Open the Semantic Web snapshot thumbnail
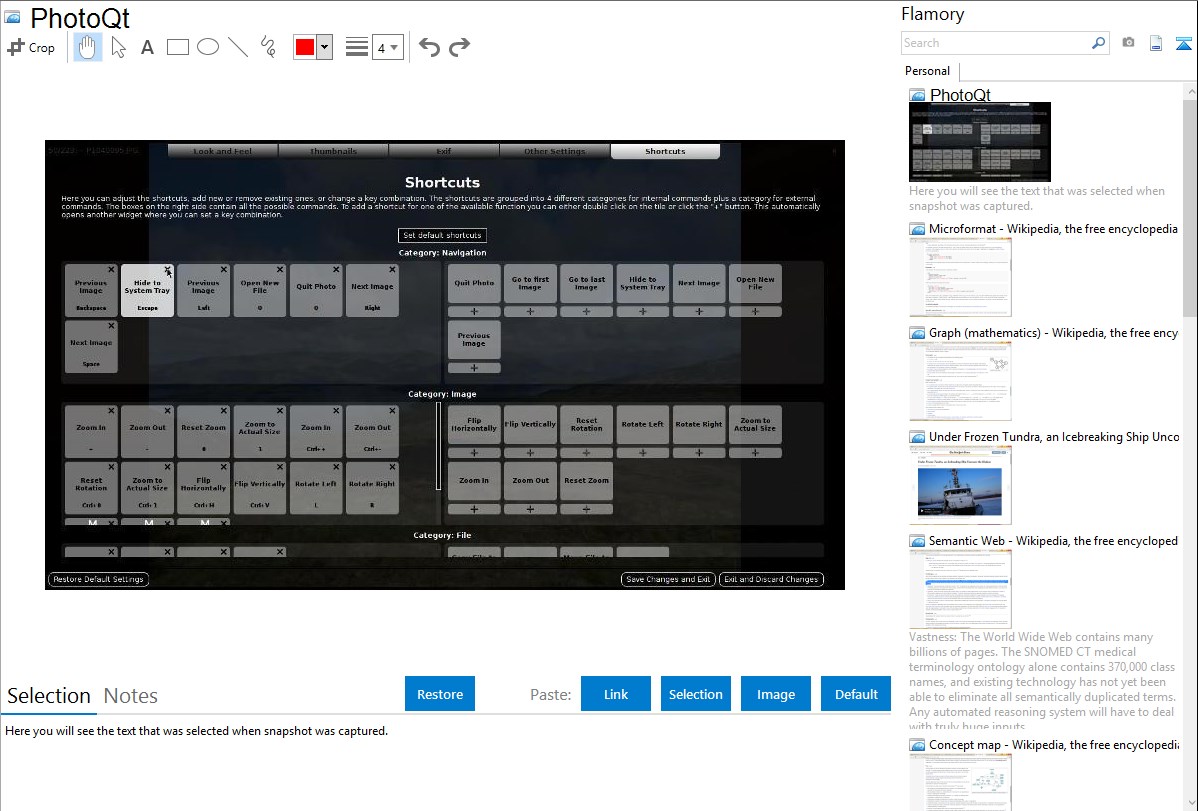The width and height of the screenshot is (1198, 811). (x=960, y=589)
